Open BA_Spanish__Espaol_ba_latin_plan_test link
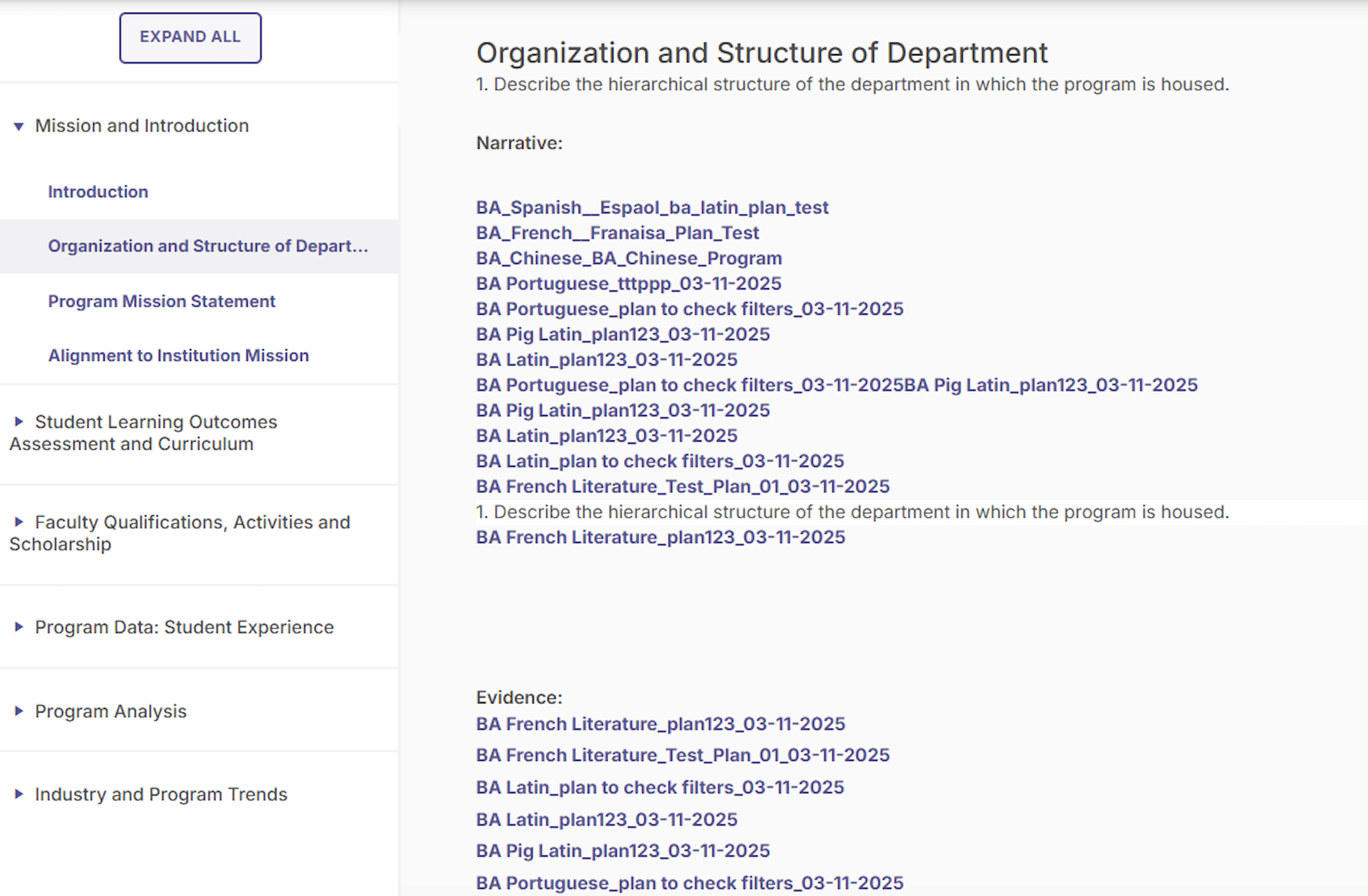 tap(652, 208)
